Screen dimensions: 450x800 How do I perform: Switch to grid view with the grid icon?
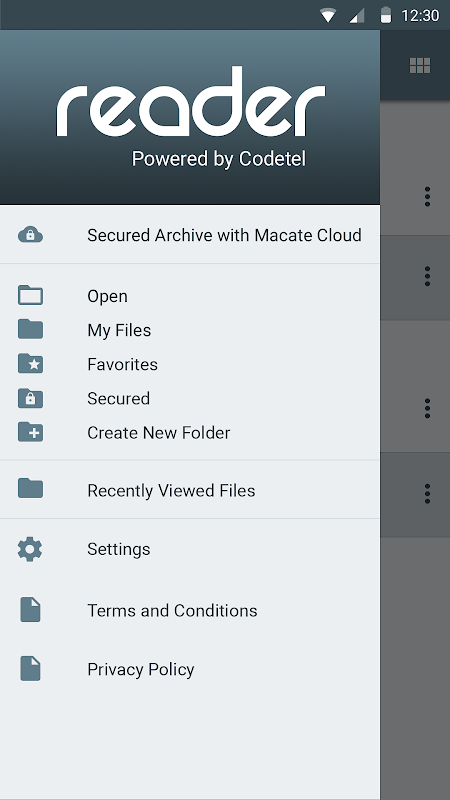420,65
